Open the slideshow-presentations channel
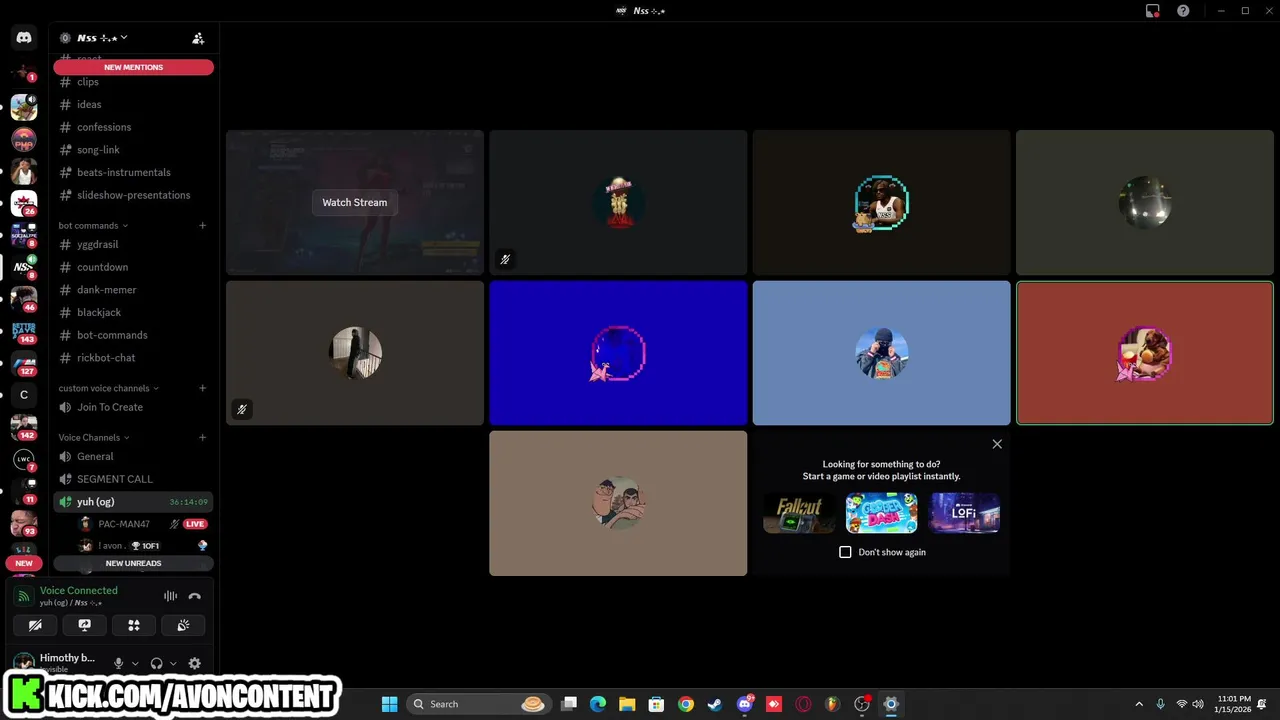The image size is (1280, 720). pyautogui.click(x=133, y=195)
